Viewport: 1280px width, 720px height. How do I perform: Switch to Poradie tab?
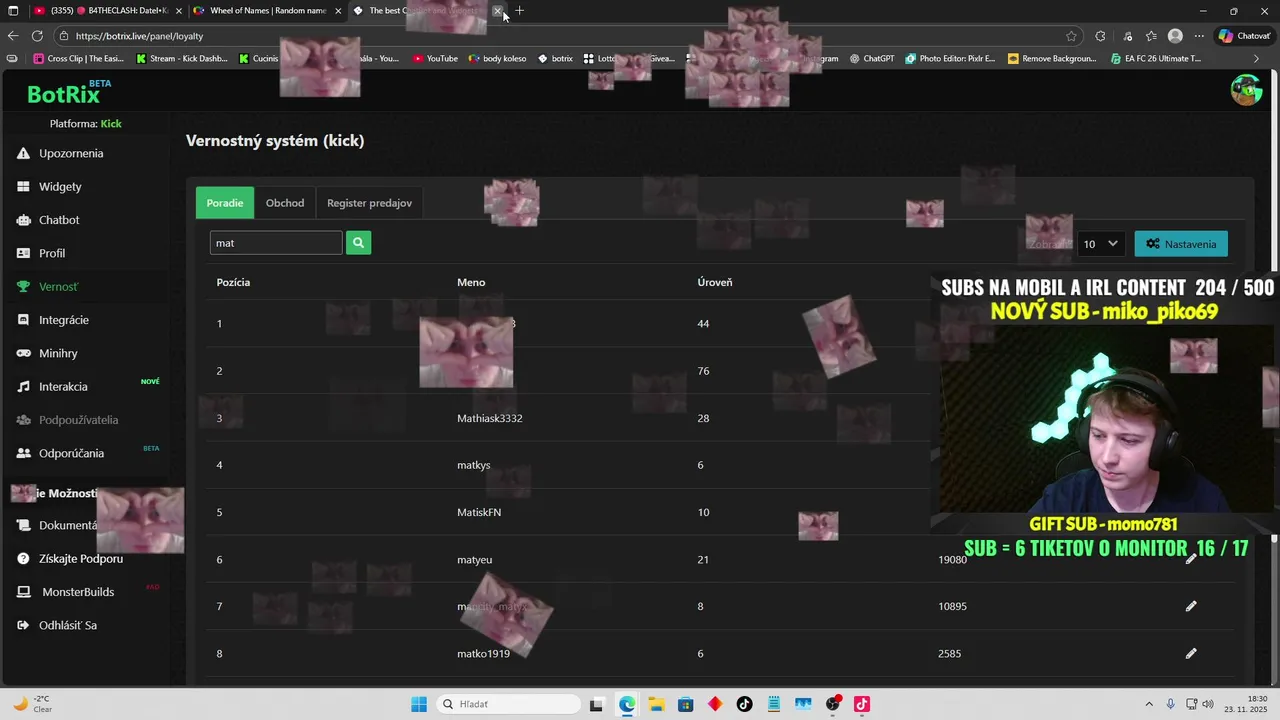coord(225,203)
